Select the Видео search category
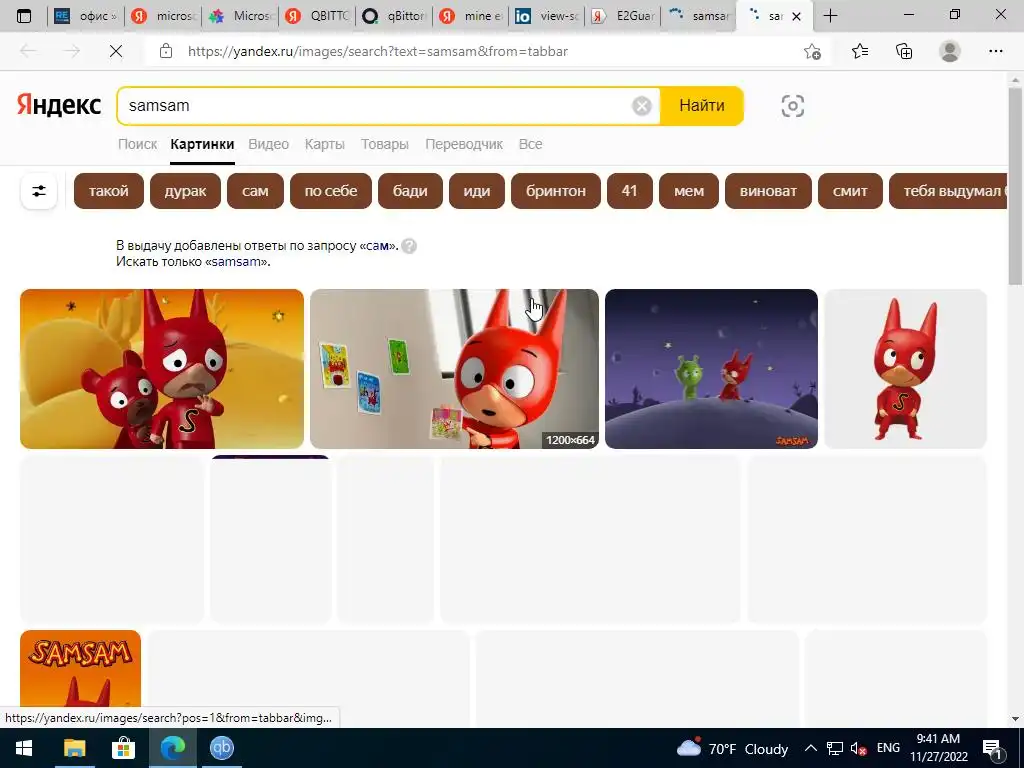This screenshot has width=1024, height=768. point(268,144)
